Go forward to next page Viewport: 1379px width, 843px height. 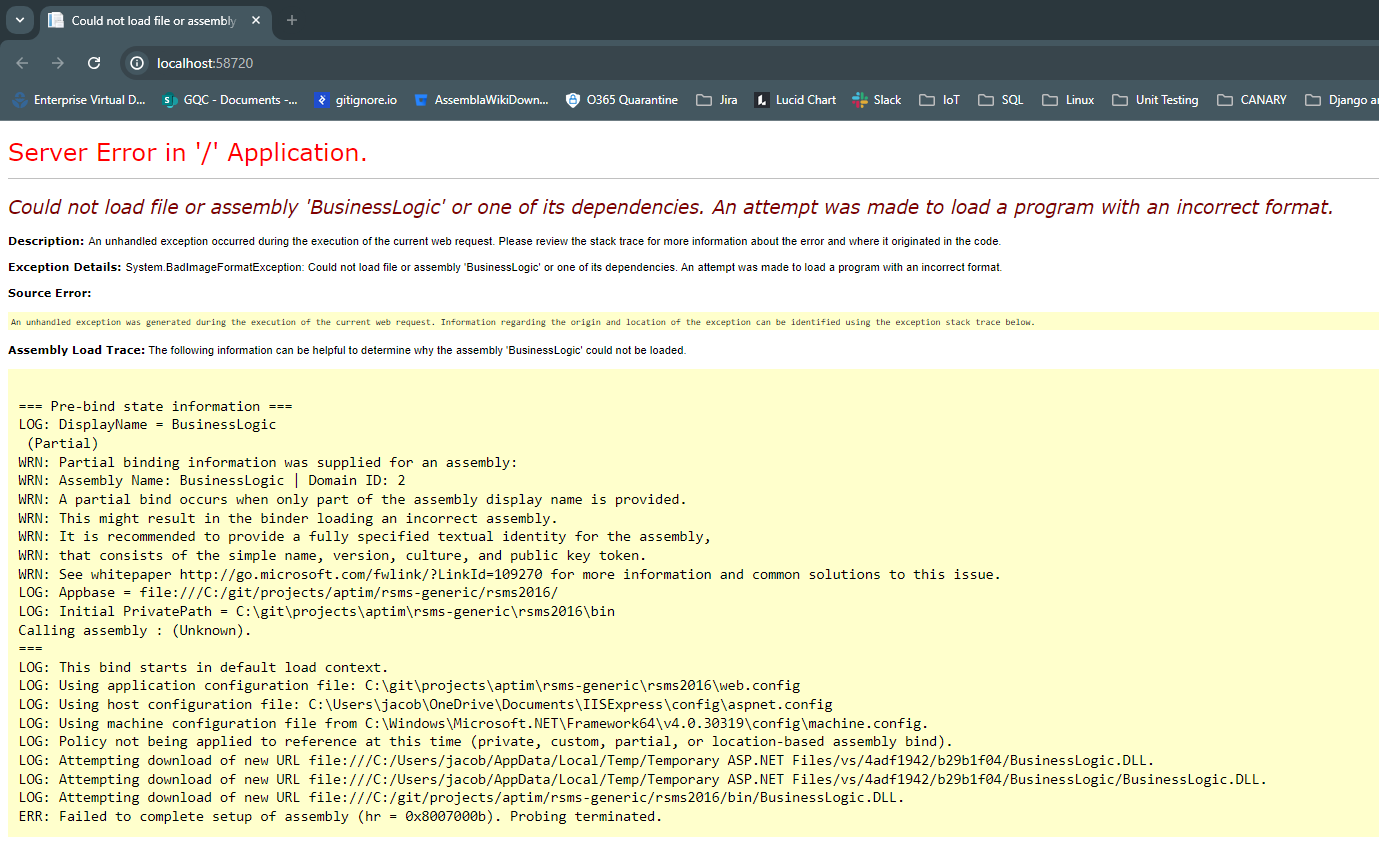pos(58,63)
